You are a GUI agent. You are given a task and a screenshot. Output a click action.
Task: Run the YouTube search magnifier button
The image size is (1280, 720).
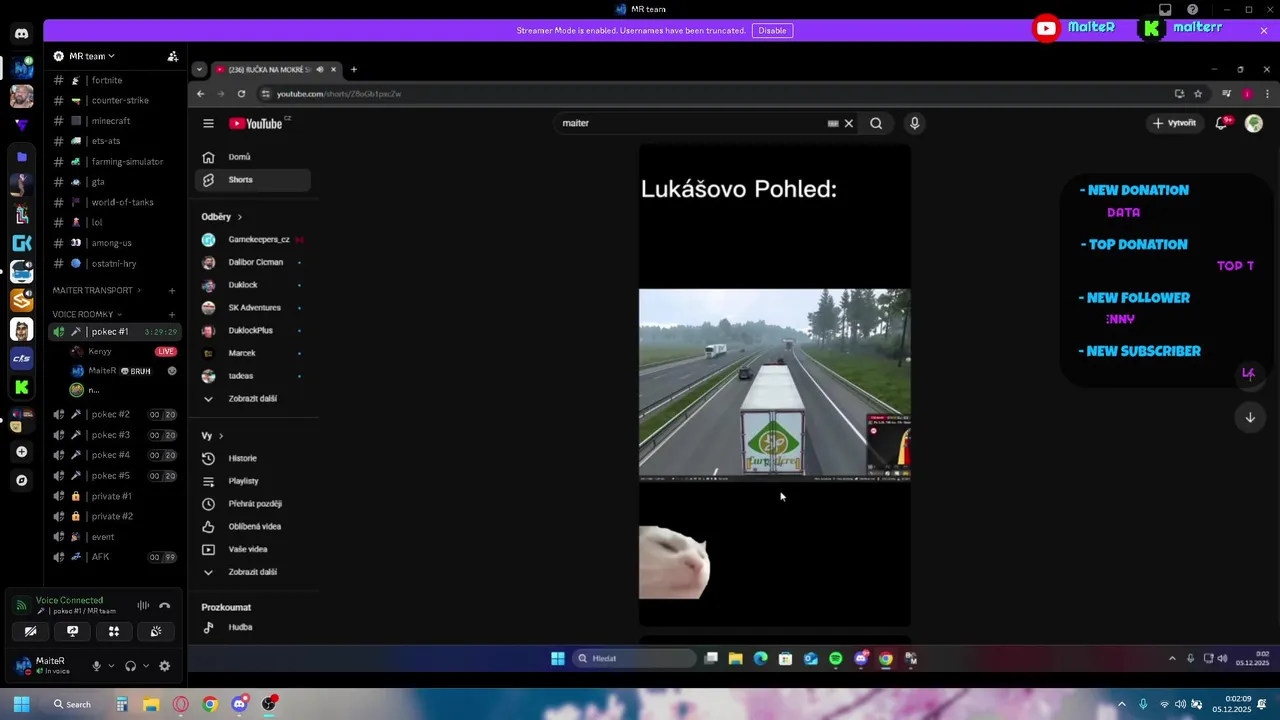[876, 123]
